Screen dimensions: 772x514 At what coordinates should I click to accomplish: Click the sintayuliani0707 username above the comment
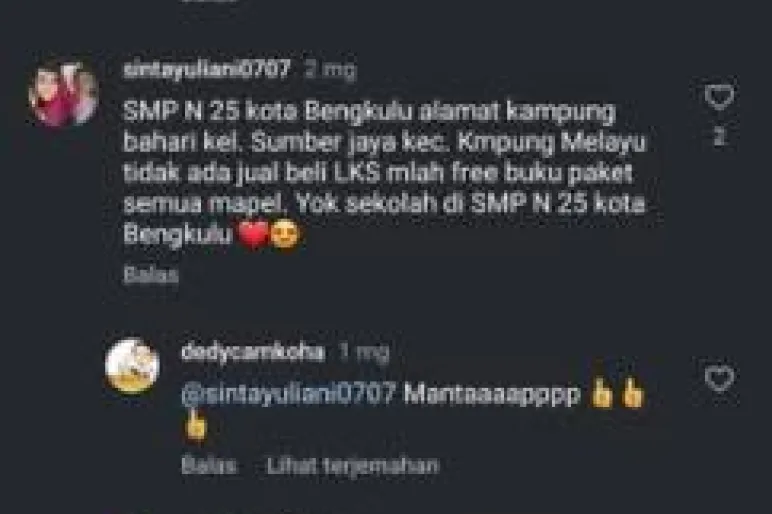207,69
